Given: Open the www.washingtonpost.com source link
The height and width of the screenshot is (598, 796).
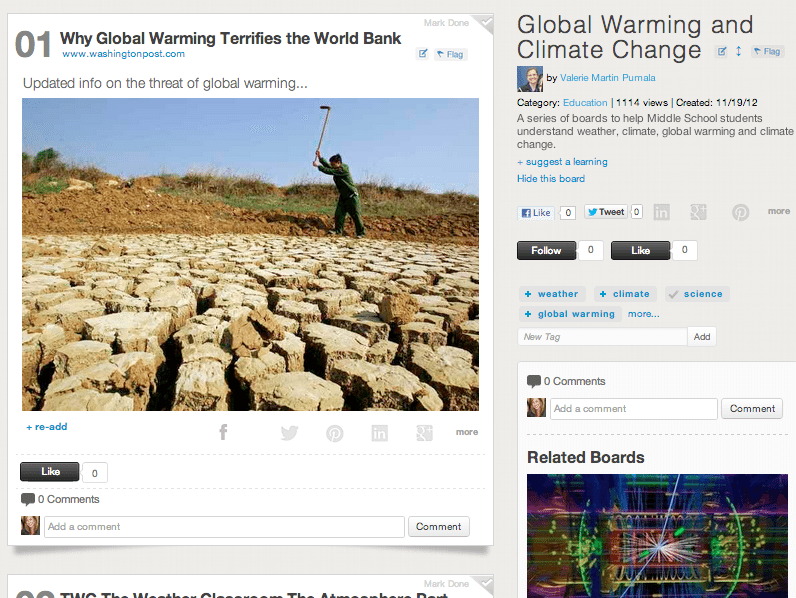Looking at the screenshot, I should pos(123,54).
